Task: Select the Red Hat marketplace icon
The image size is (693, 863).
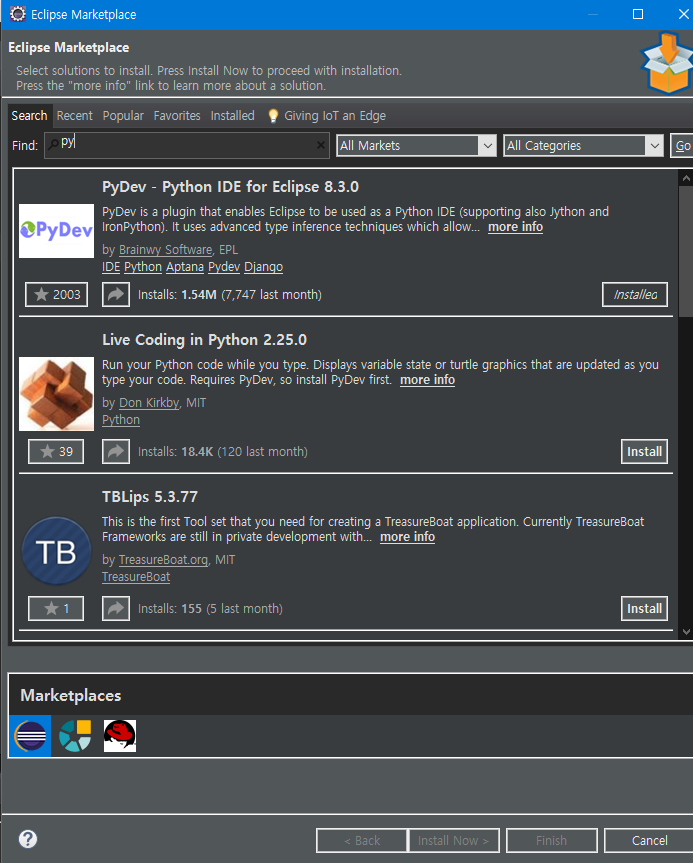Action: (x=120, y=736)
